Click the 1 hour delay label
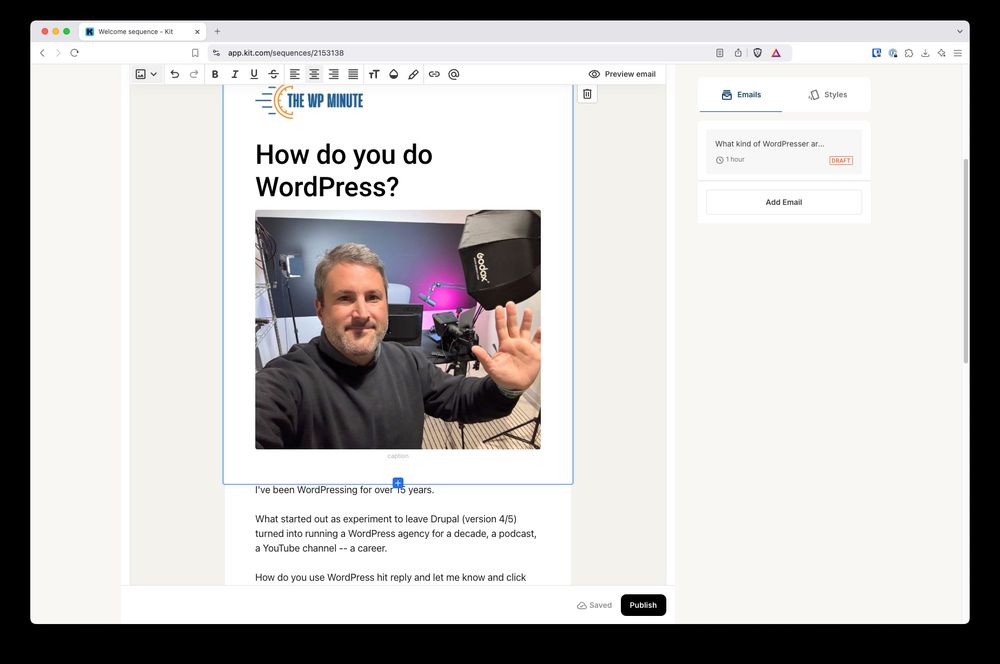The width and height of the screenshot is (1000, 664). click(730, 159)
